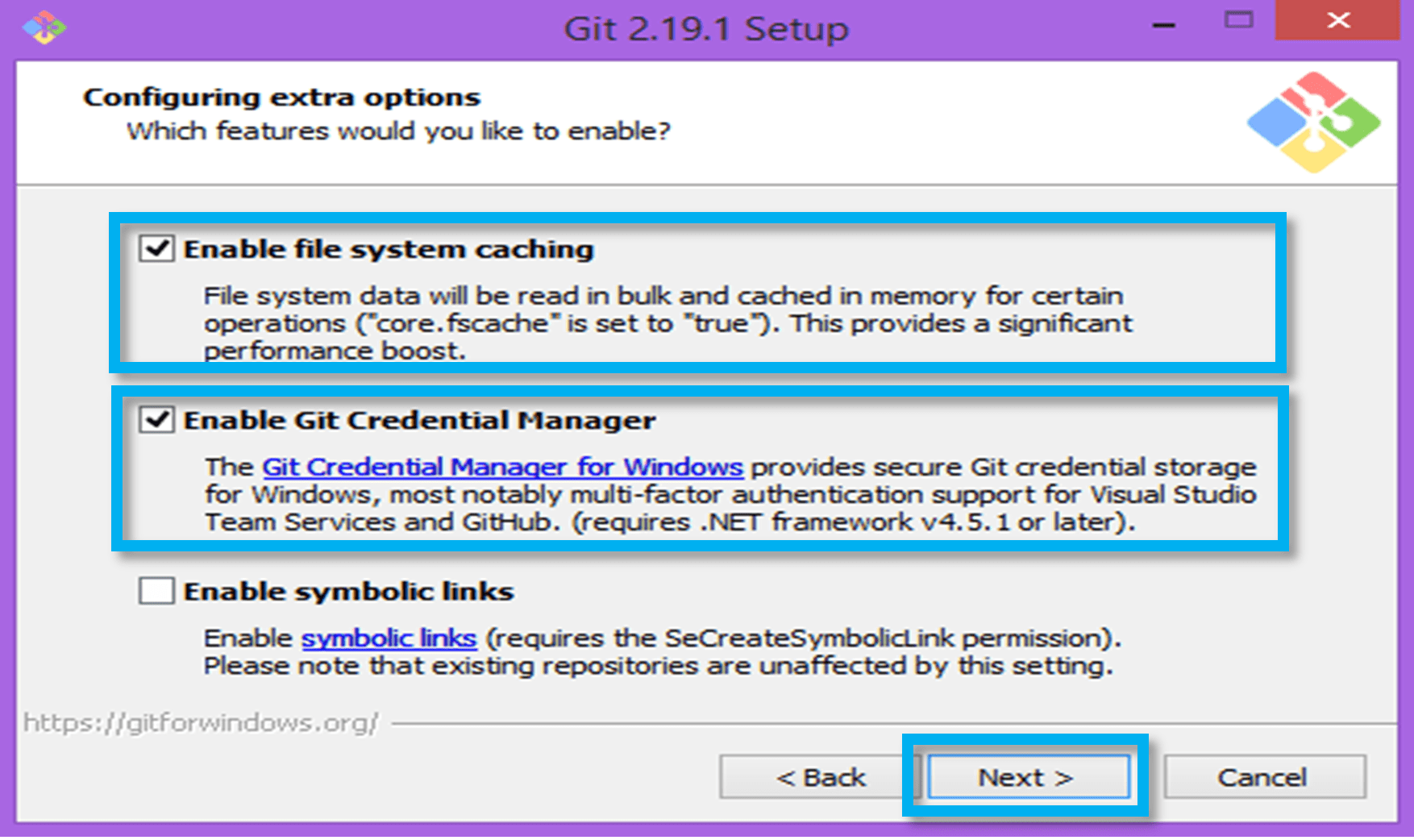Disable the Git Credential Manager option

tap(158, 419)
